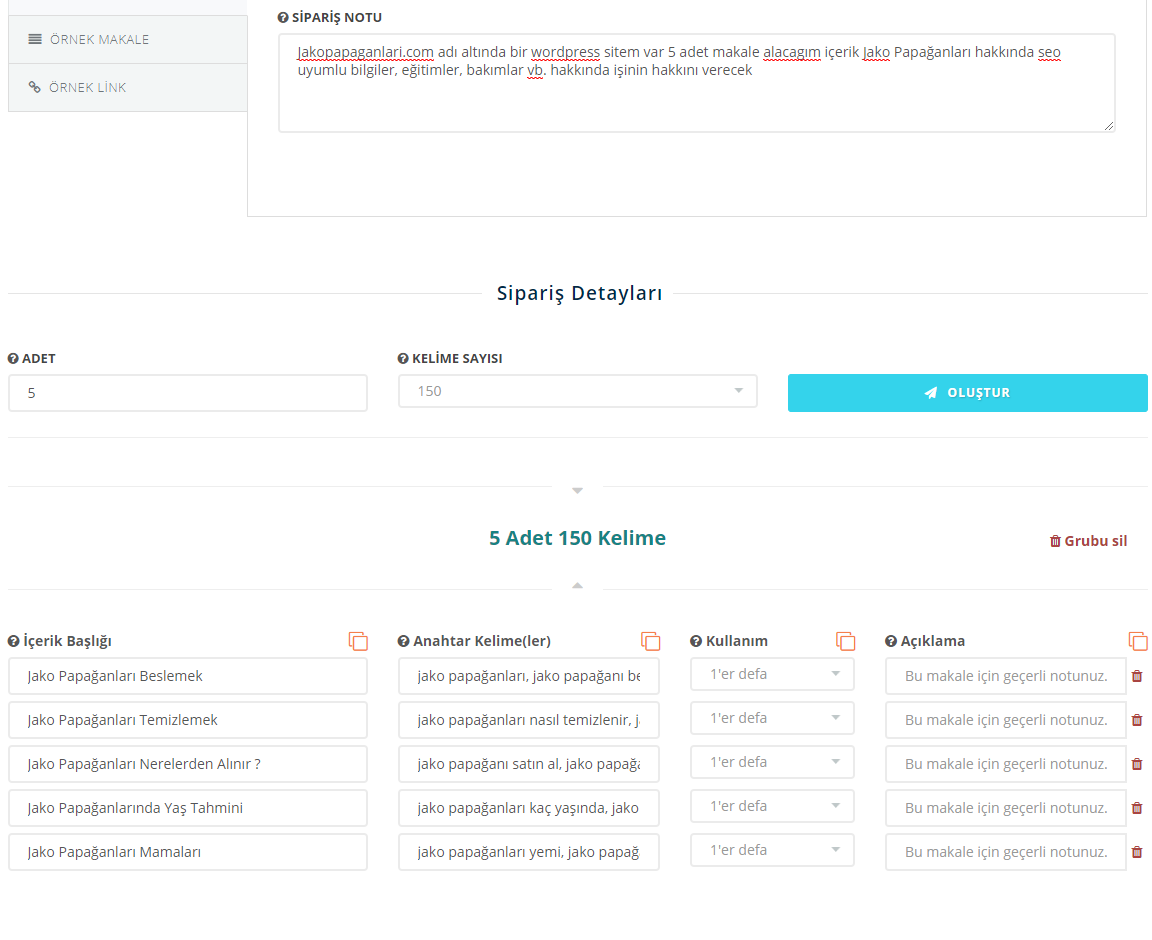Click the OLUŞTUR button
Image resolution: width=1152 pixels, height=940 pixels.
968,393
